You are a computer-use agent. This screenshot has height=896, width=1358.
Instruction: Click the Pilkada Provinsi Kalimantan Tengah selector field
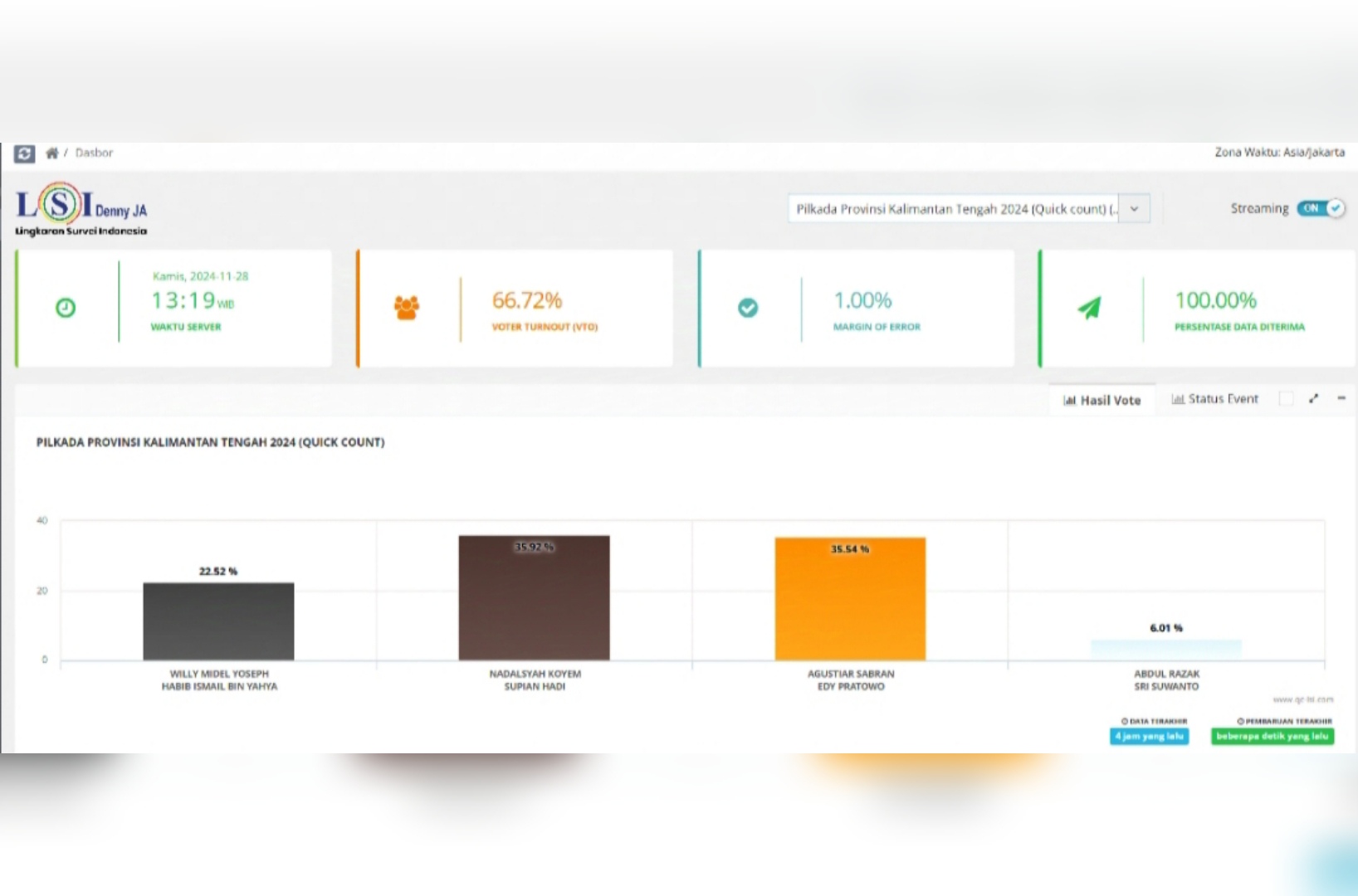[953, 209]
